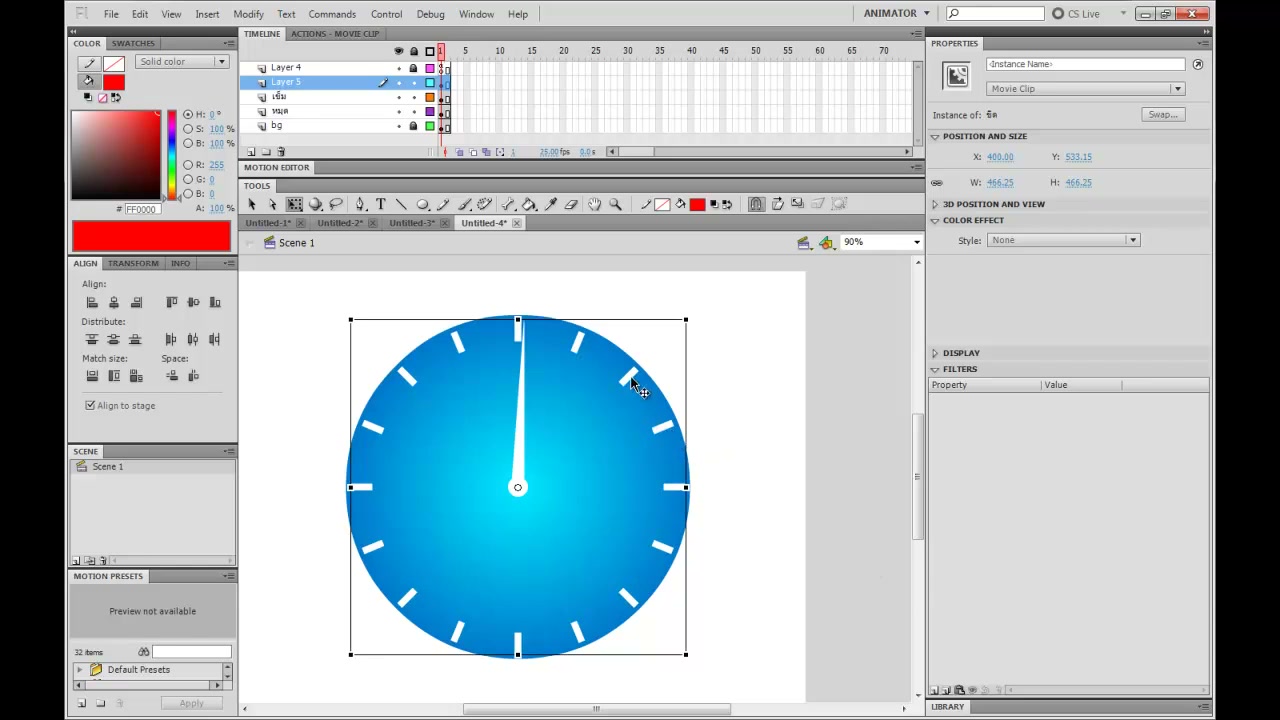Viewport: 1280px width, 720px height.
Task: Click Edit Scene clapper icon
Action: 803,243
